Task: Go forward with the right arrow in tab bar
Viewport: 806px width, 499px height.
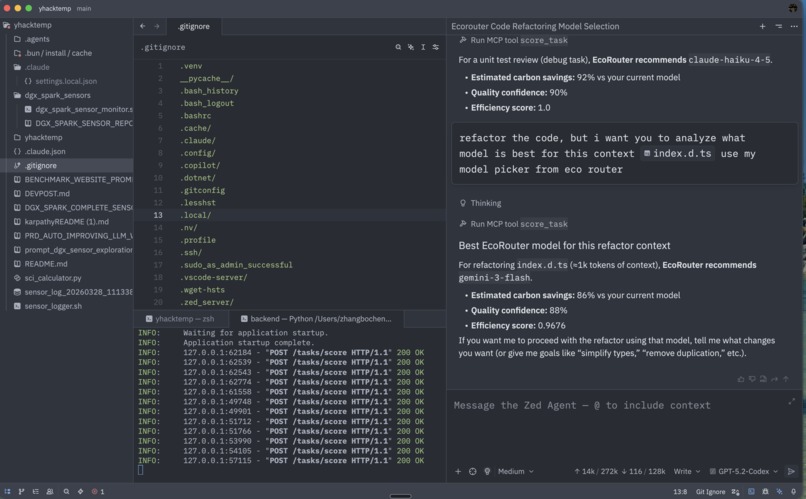Action: coord(157,26)
